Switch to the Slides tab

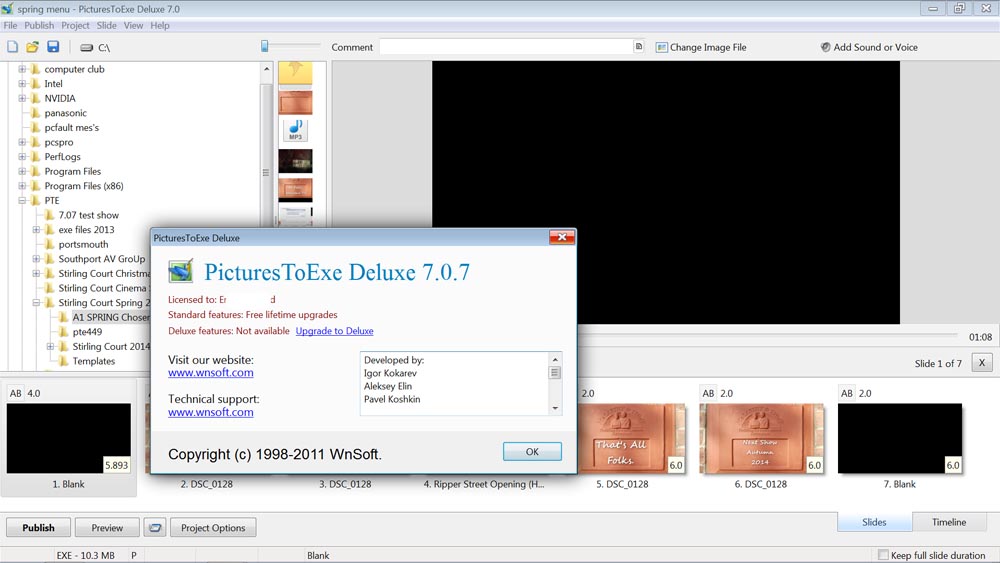(x=874, y=522)
